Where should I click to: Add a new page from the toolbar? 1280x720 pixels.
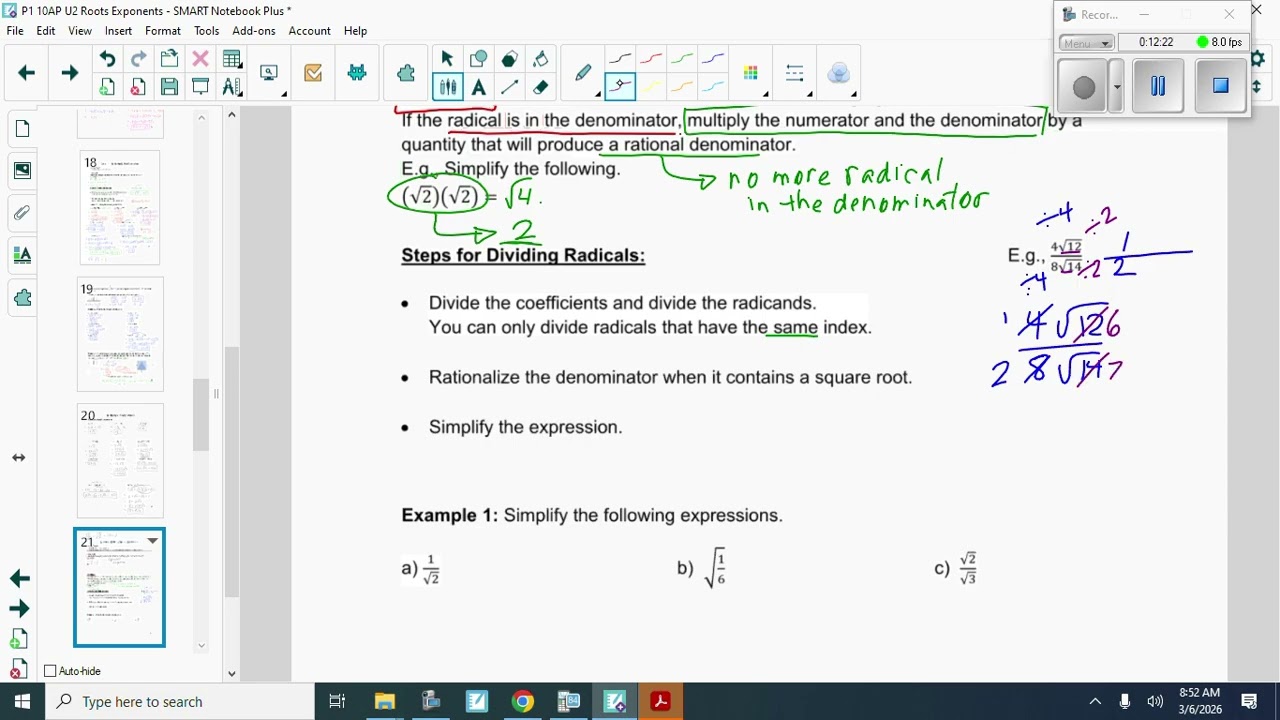pos(107,87)
